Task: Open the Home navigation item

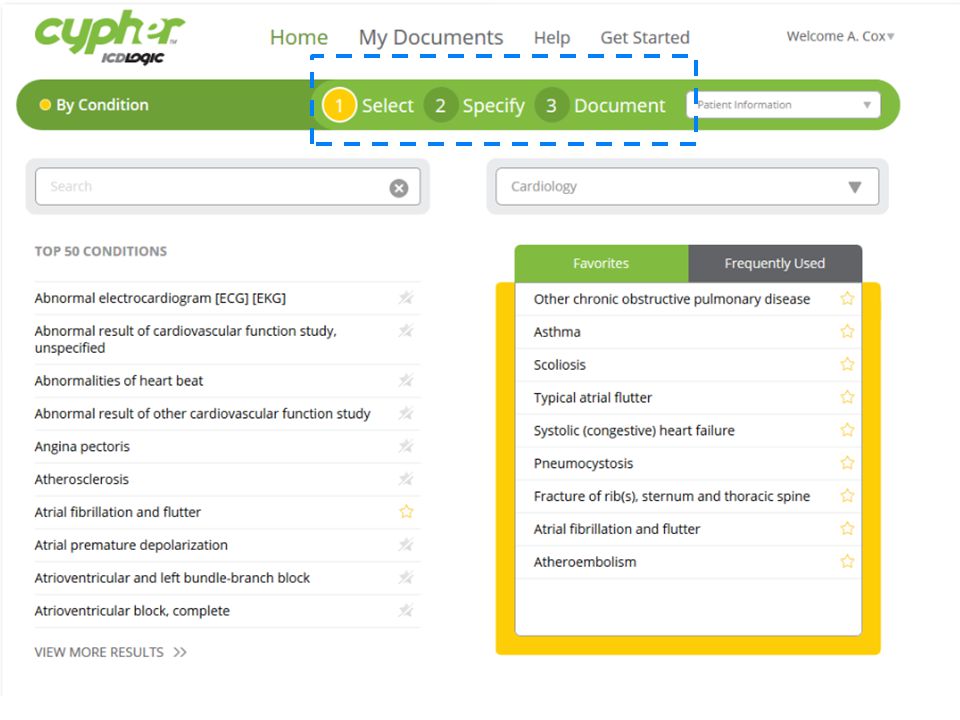Action: click(x=299, y=37)
